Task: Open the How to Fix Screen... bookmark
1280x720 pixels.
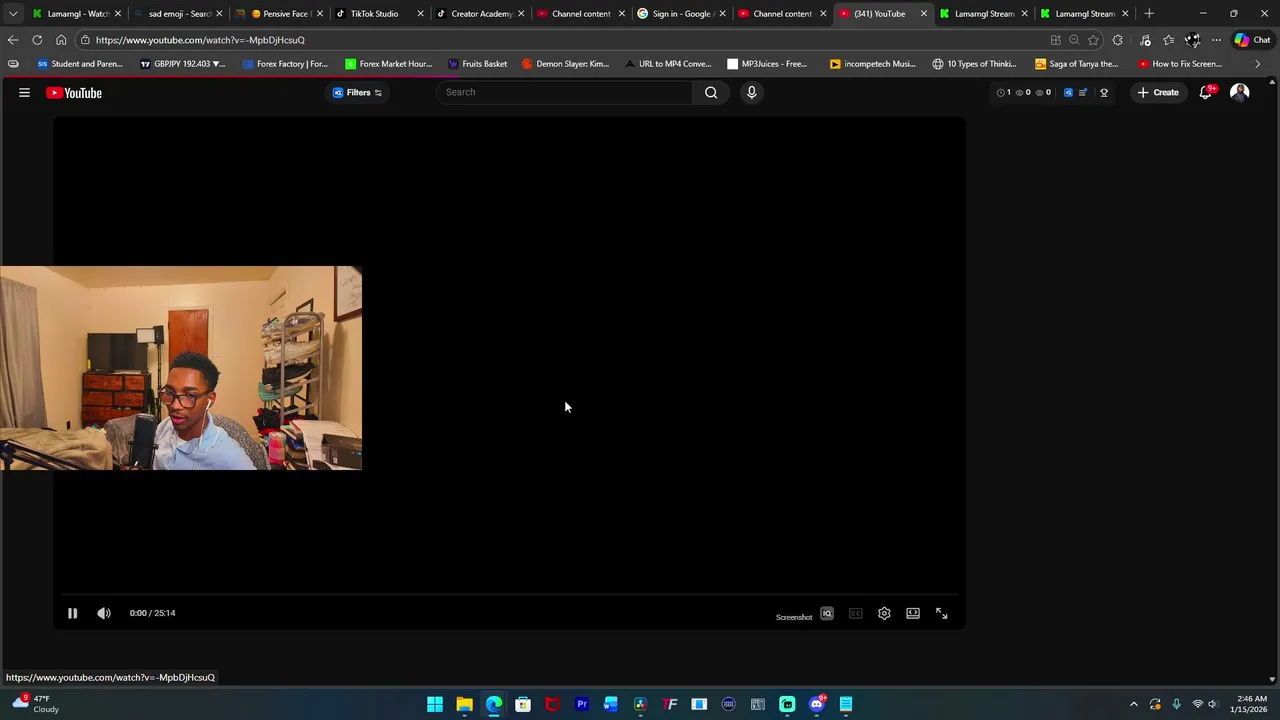Action: pyautogui.click(x=1180, y=64)
